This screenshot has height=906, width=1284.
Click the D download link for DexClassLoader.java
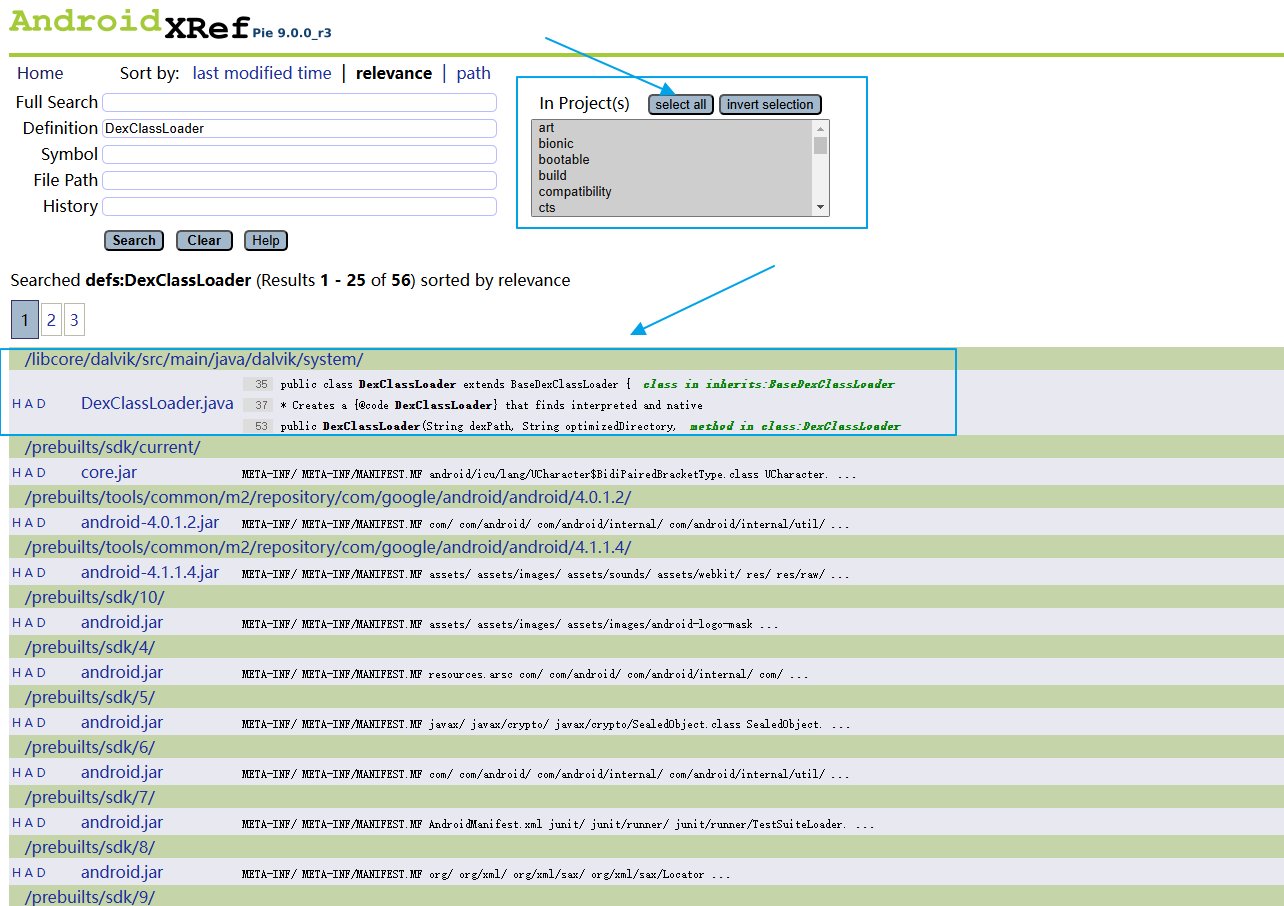pyautogui.click(x=41, y=404)
